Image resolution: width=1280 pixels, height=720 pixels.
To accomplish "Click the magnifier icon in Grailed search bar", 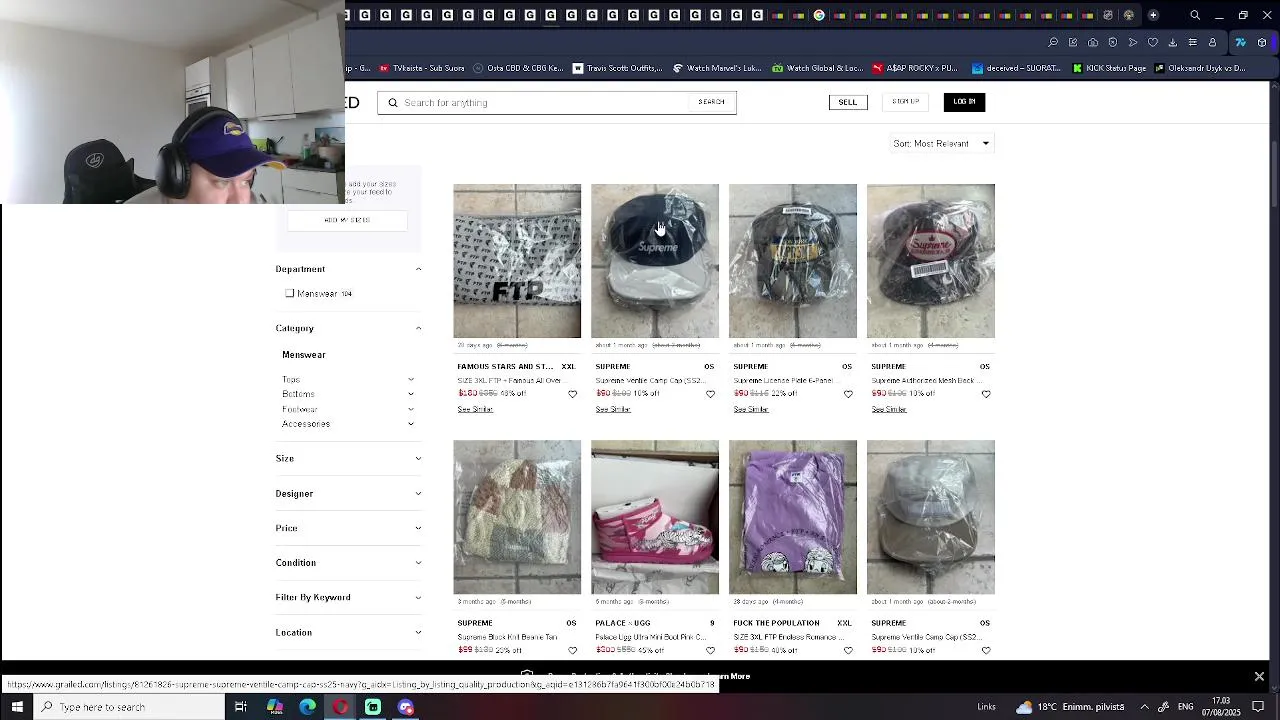I will point(393,102).
